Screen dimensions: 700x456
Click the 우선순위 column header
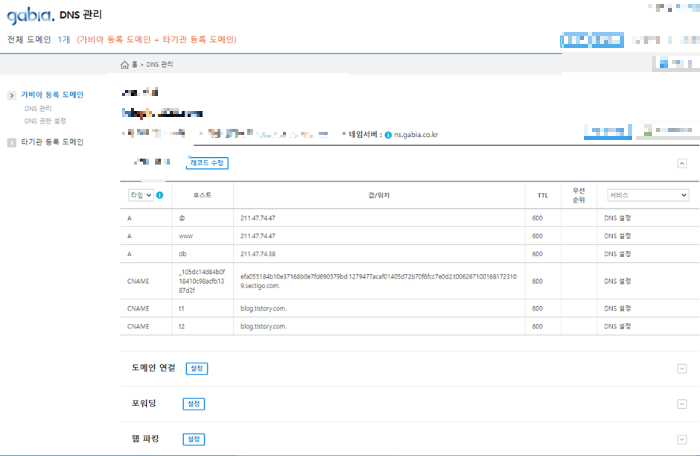point(579,195)
